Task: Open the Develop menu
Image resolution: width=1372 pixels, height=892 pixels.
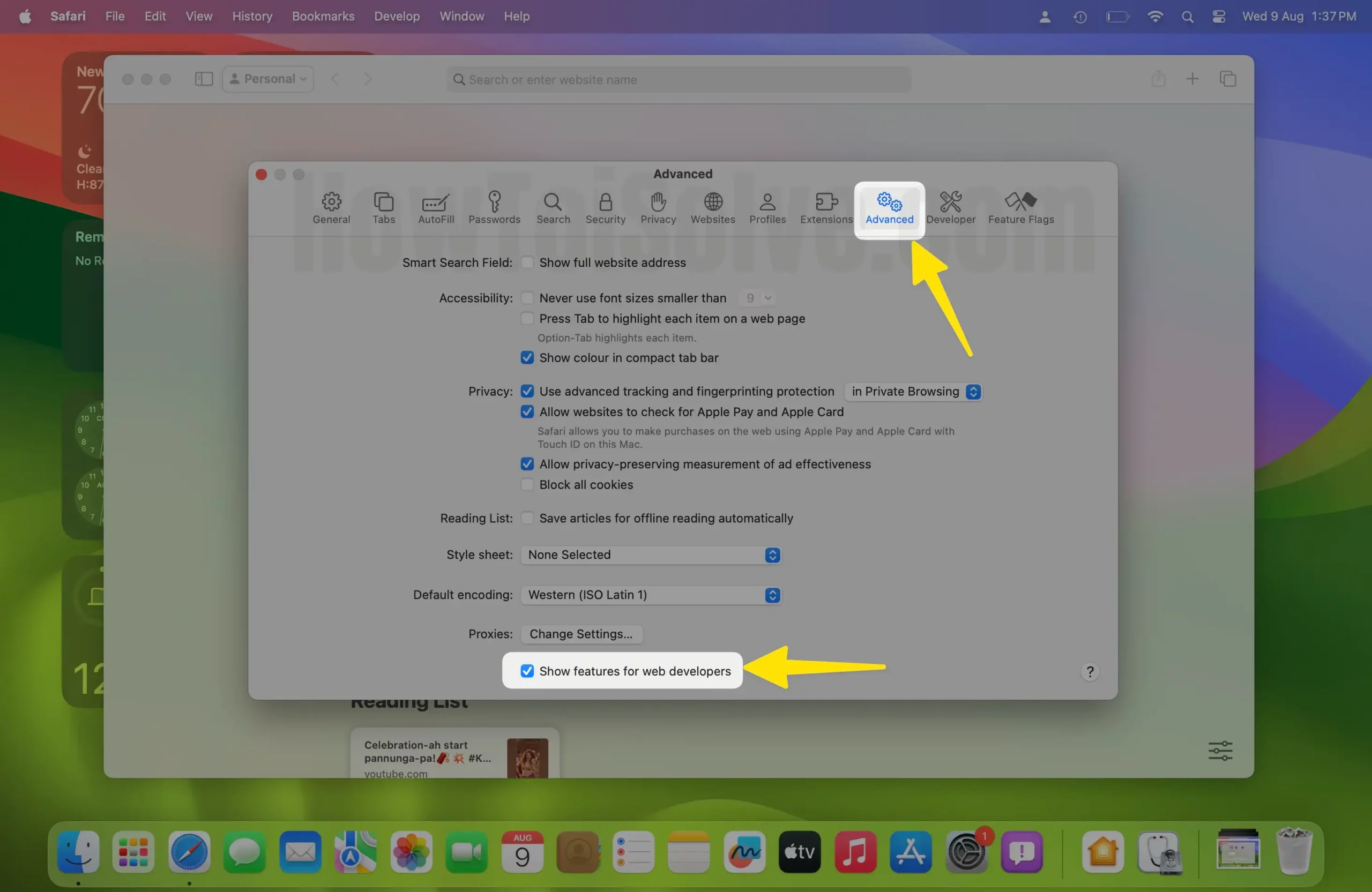Action: click(x=397, y=16)
